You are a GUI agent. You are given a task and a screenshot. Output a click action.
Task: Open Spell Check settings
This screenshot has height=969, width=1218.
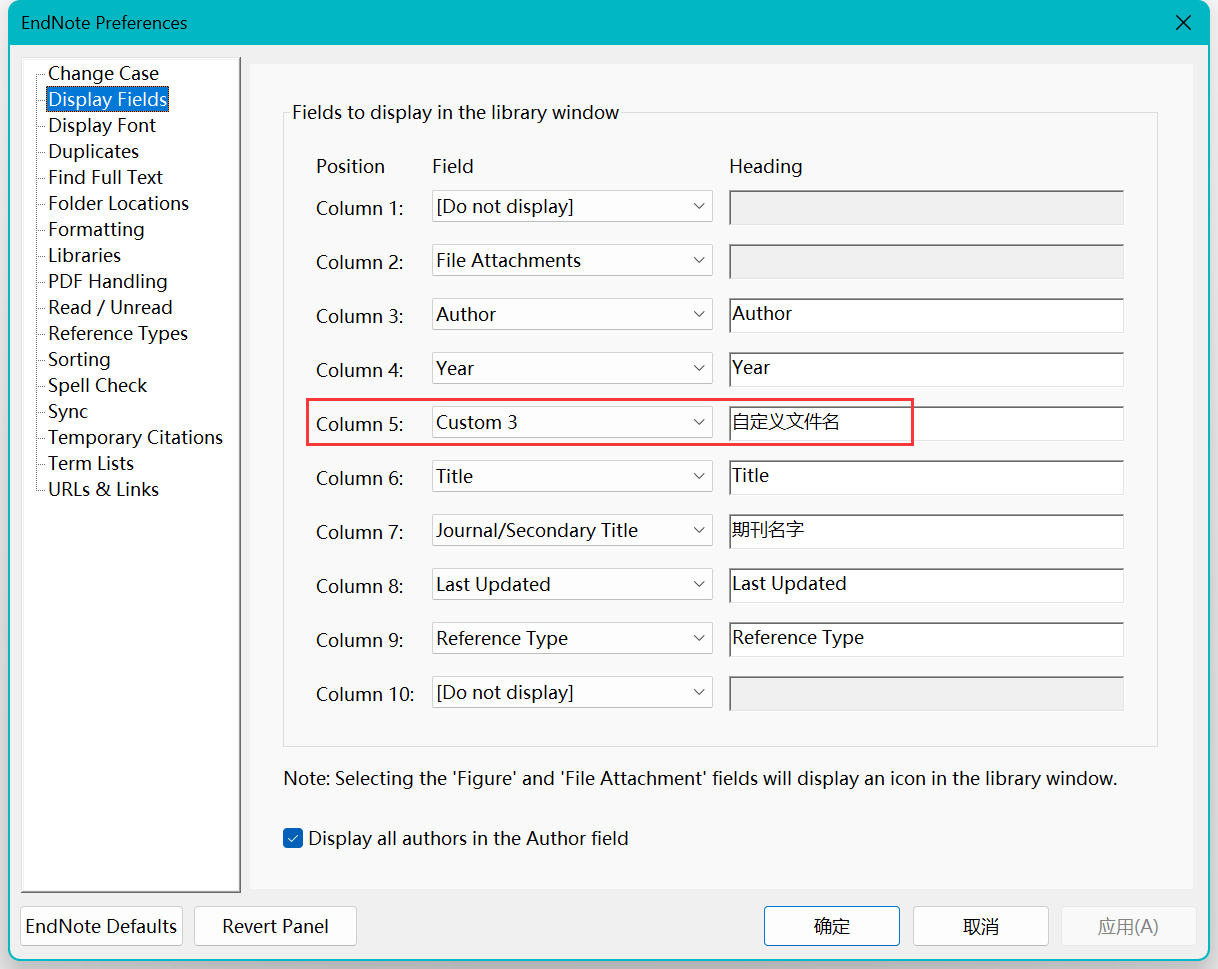pos(97,385)
